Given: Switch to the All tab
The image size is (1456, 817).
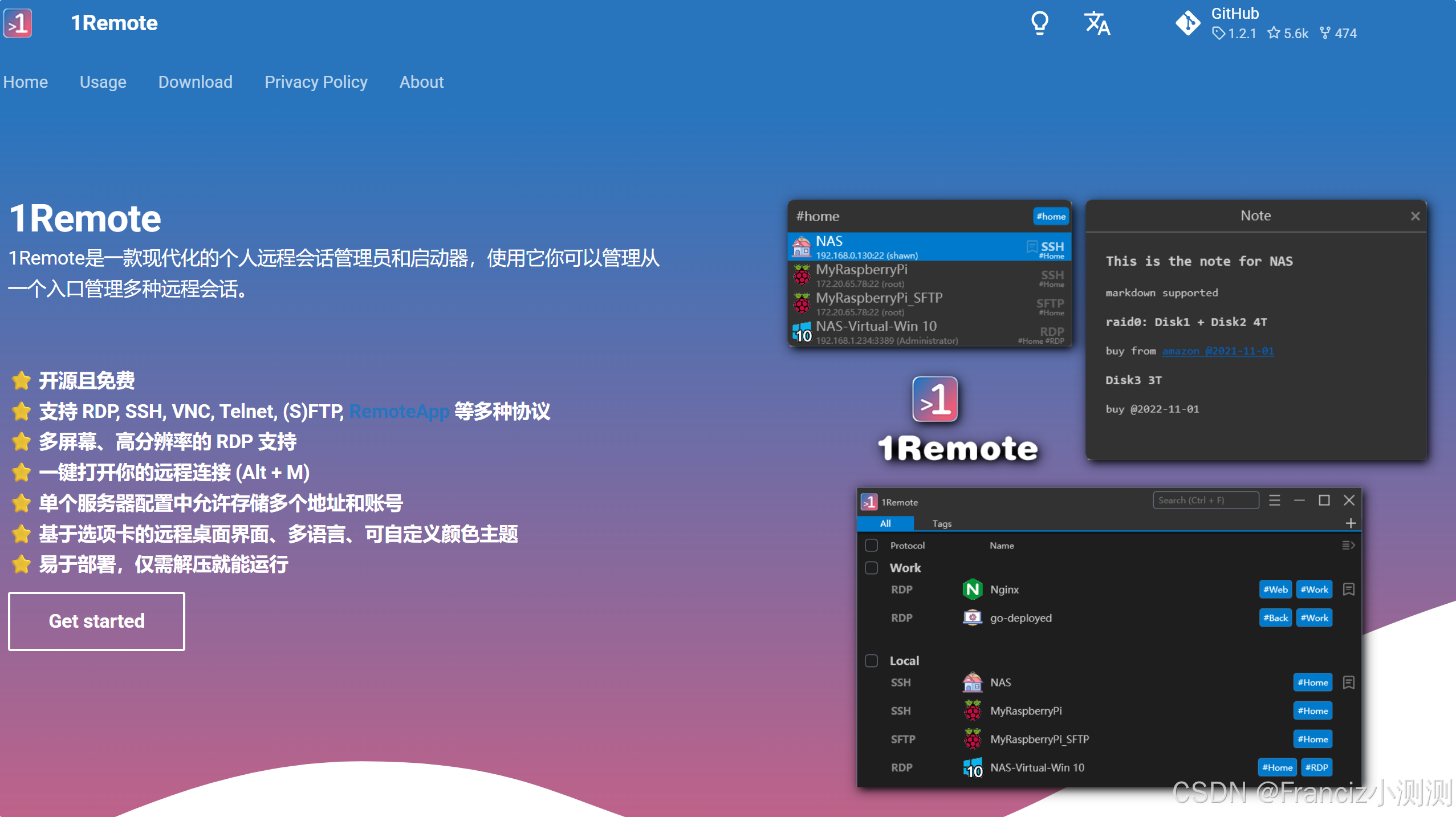Looking at the screenshot, I should tap(885, 523).
